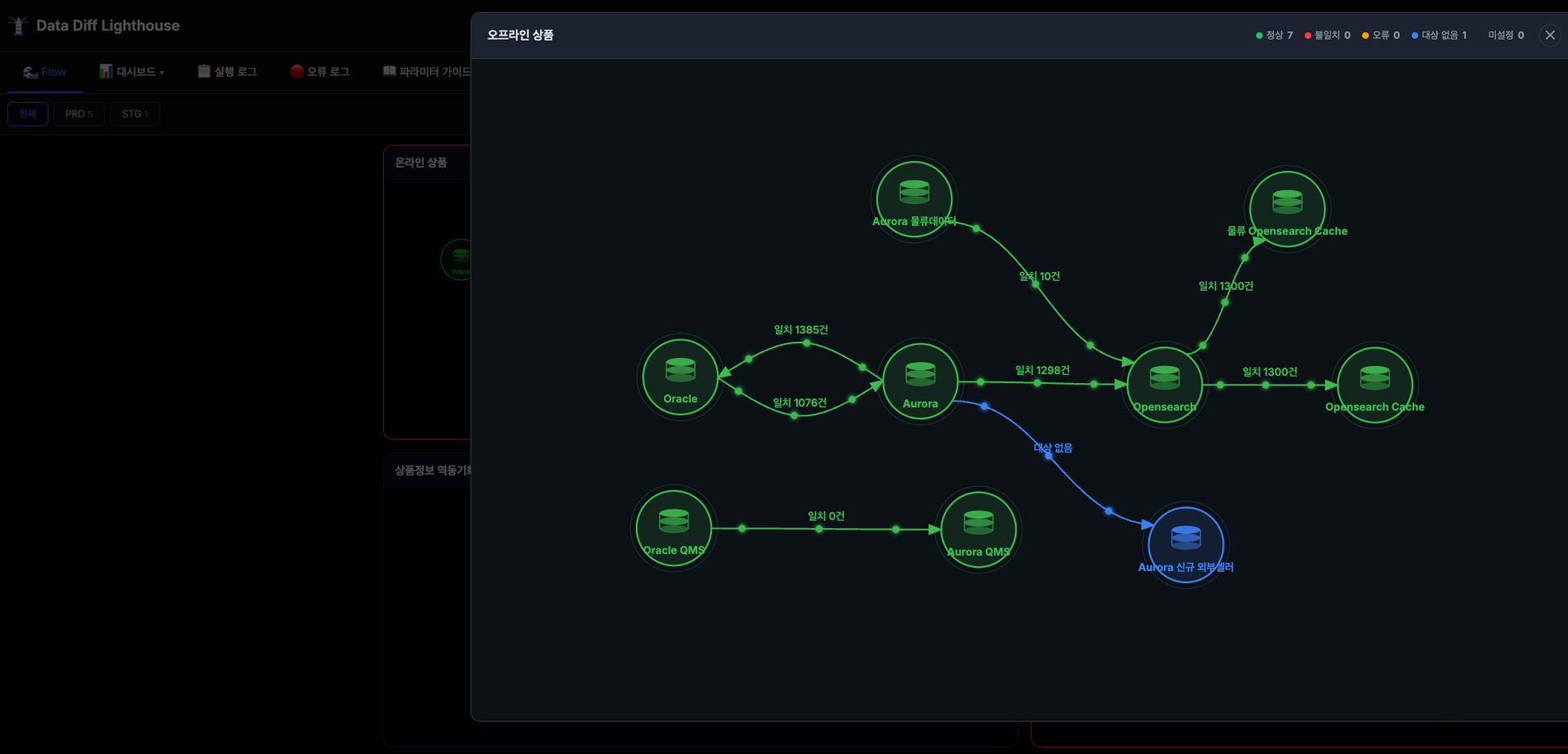The width and height of the screenshot is (1568, 754).
Task: Click the Aurora 물류데이터 node
Action: coord(915,199)
